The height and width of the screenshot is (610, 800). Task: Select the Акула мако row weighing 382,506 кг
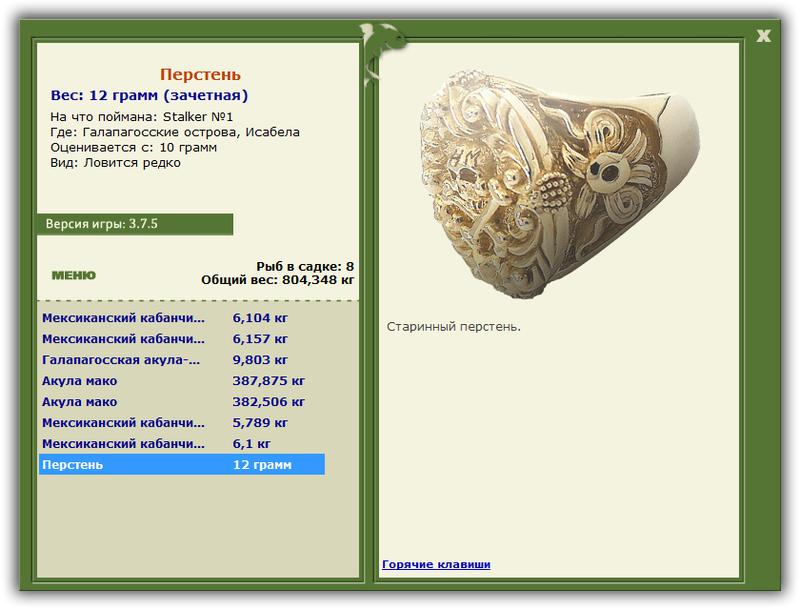[x=182, y=401]
